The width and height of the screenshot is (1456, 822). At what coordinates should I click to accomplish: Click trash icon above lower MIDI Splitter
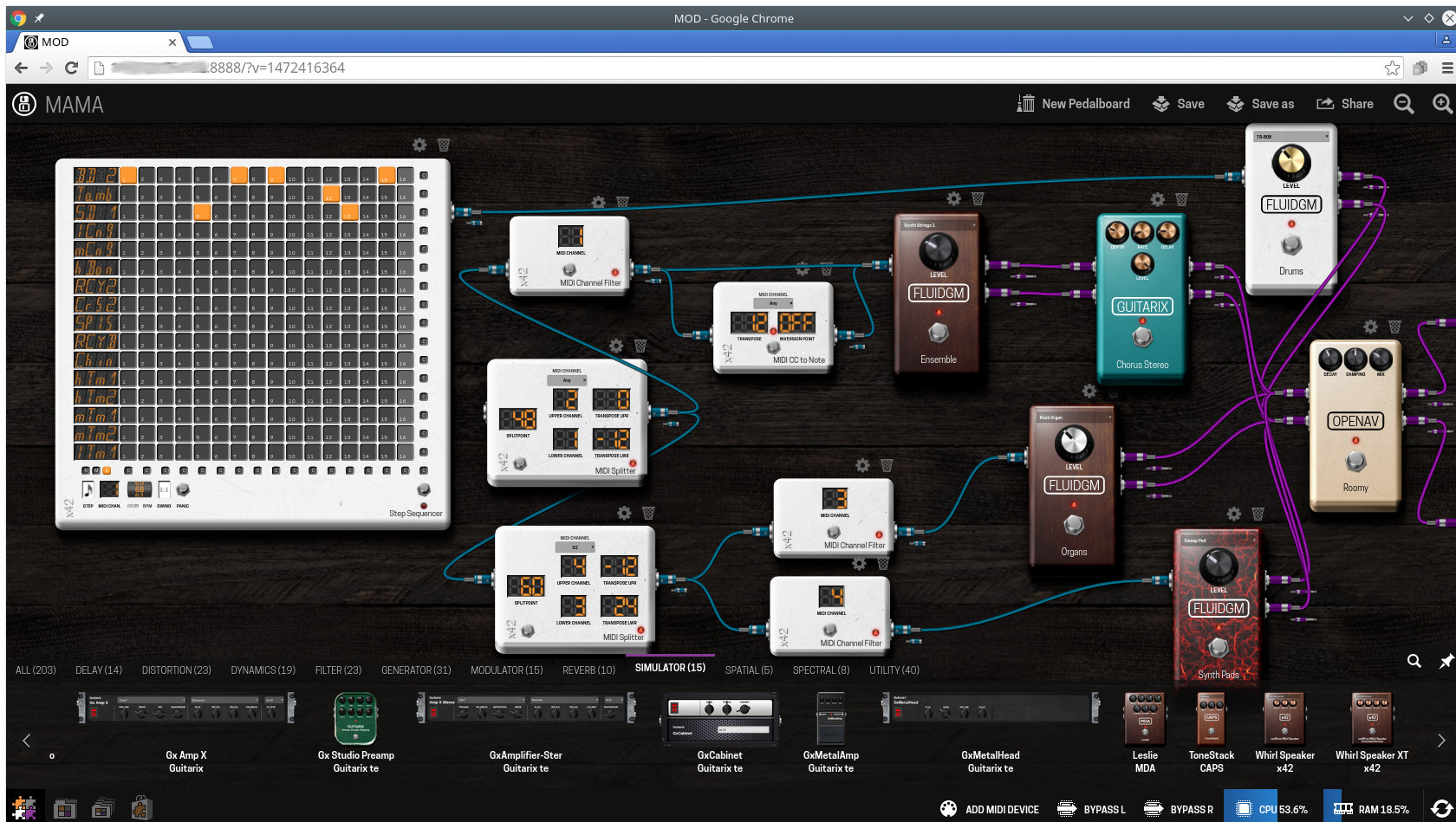coord(648,513)
